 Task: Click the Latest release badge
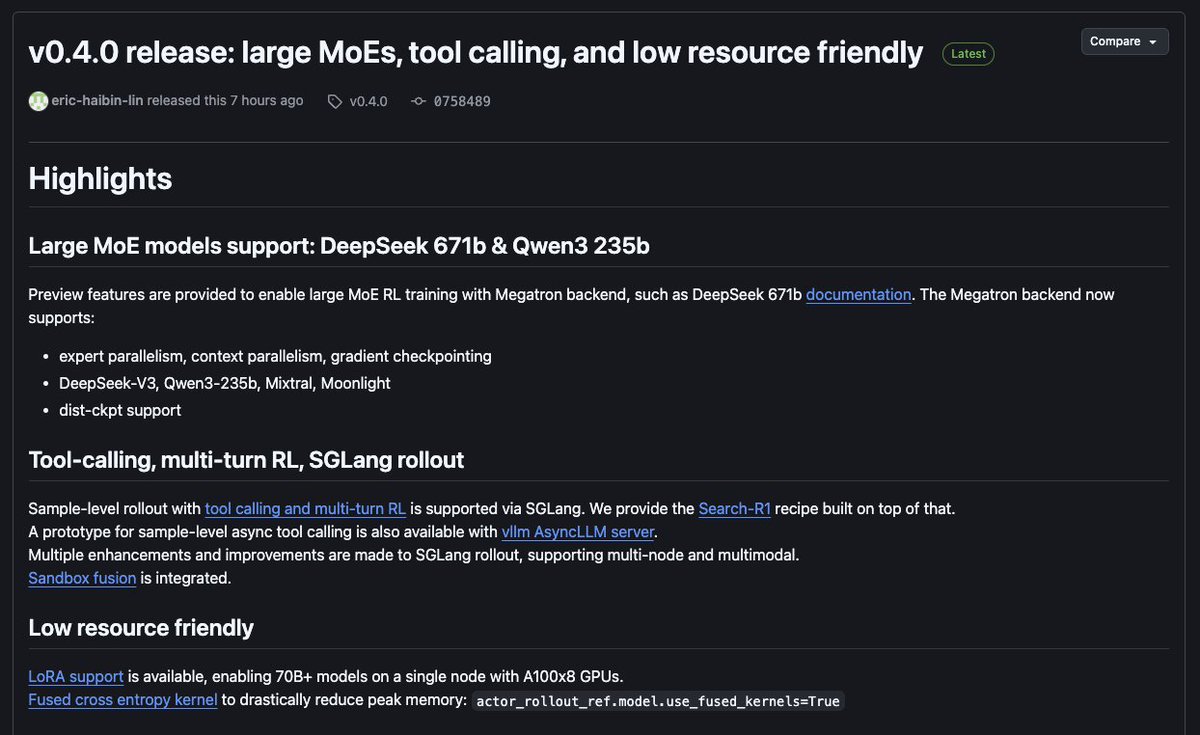pyautogui.click(x=968, y=54)
